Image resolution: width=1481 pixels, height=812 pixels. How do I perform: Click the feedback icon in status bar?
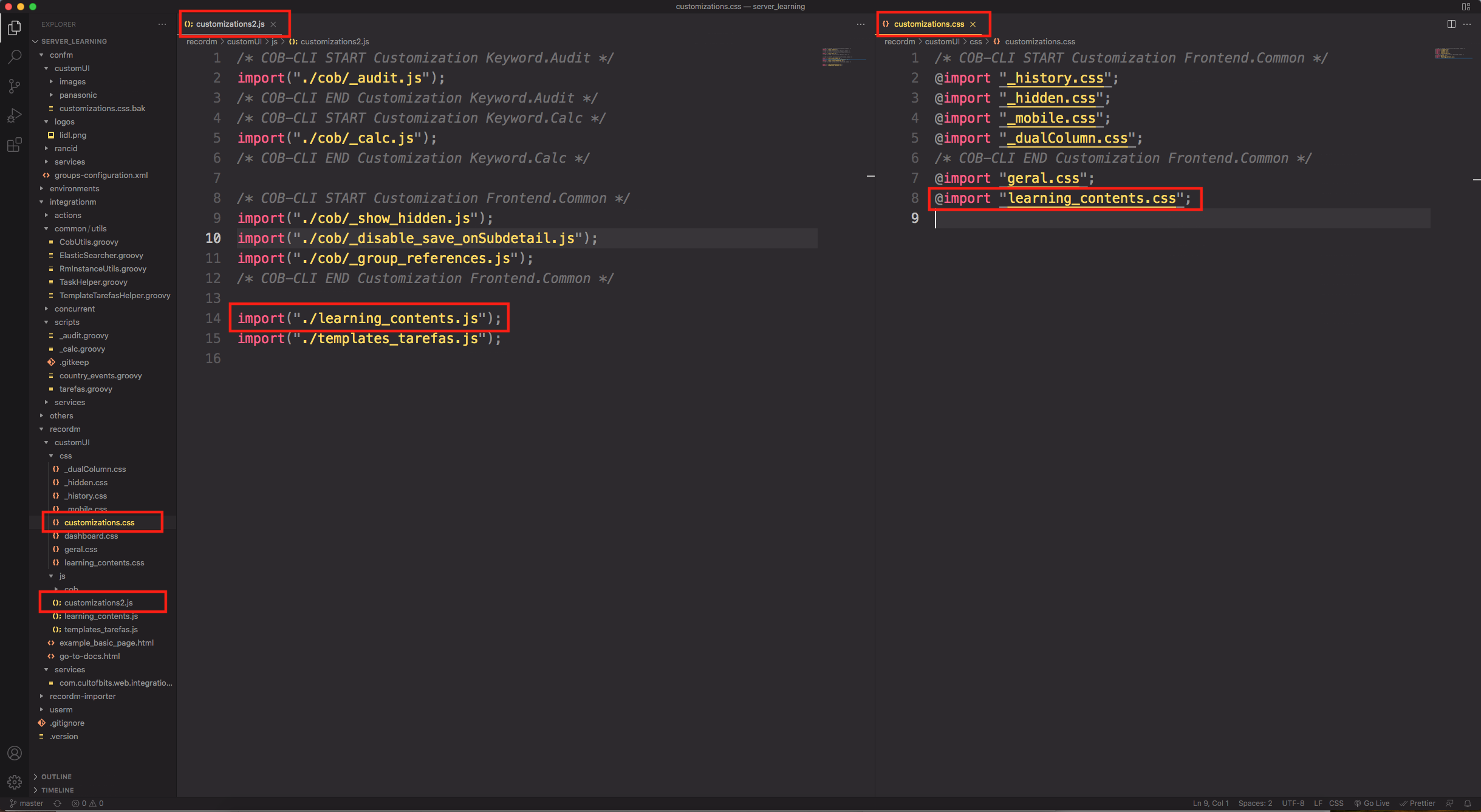(1450, 803)
